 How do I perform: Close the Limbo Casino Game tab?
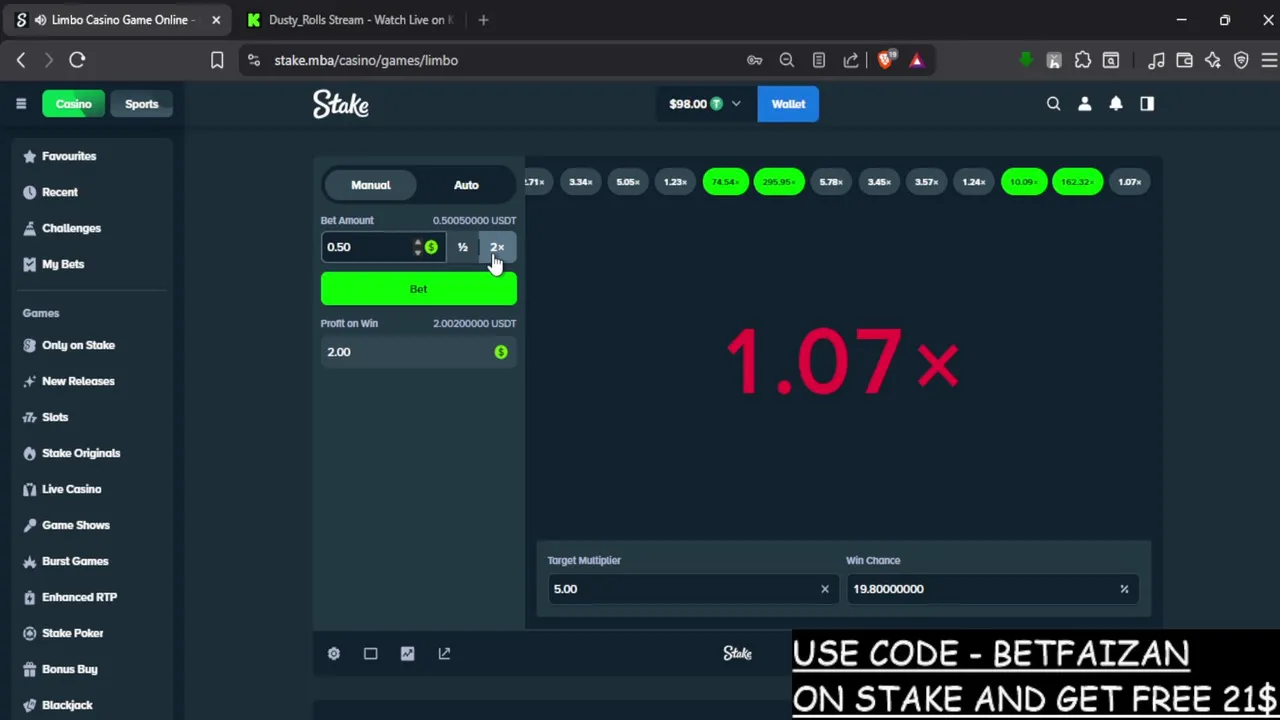216,20
